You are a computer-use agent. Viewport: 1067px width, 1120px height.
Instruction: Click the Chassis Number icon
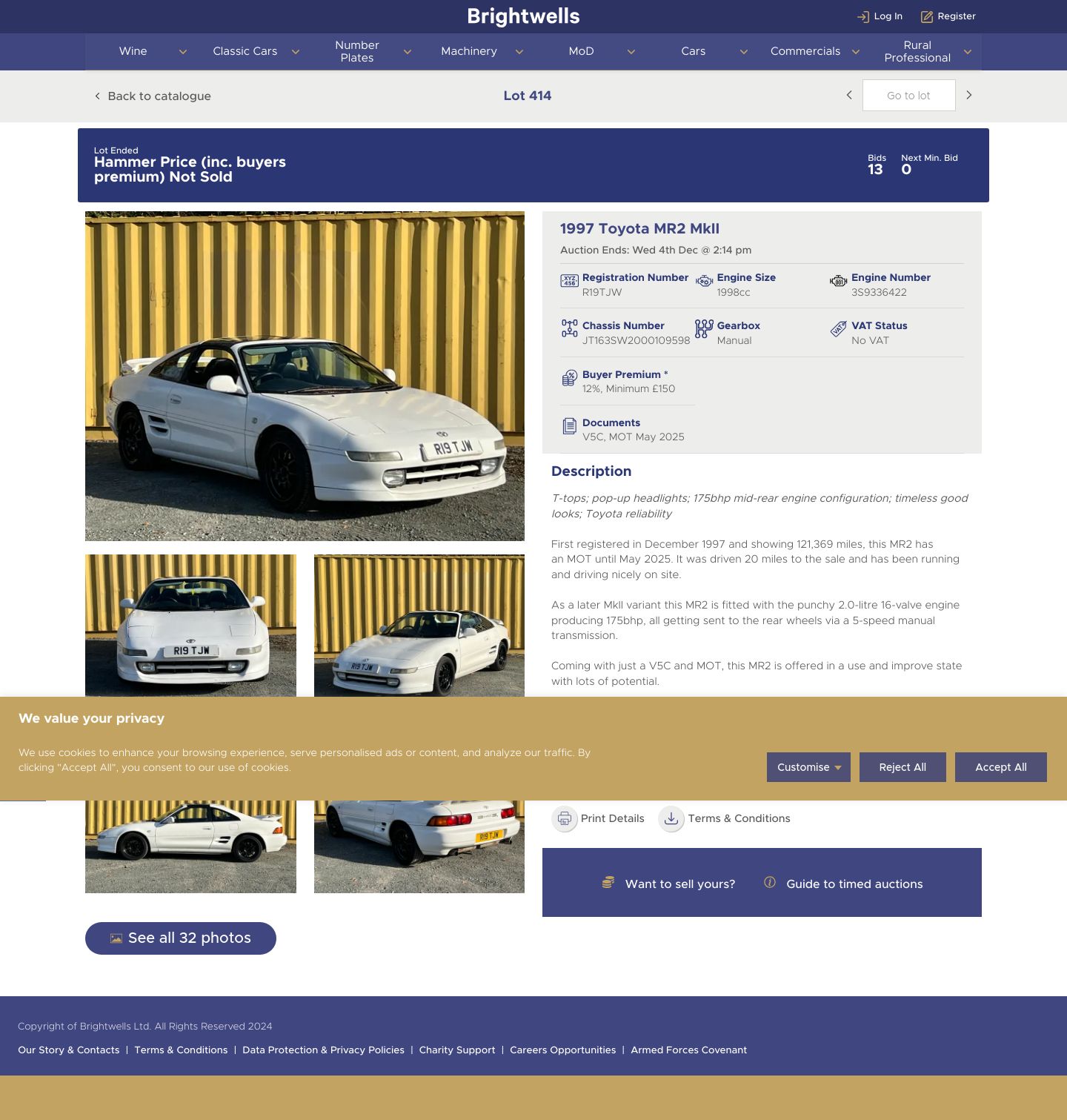569,328
